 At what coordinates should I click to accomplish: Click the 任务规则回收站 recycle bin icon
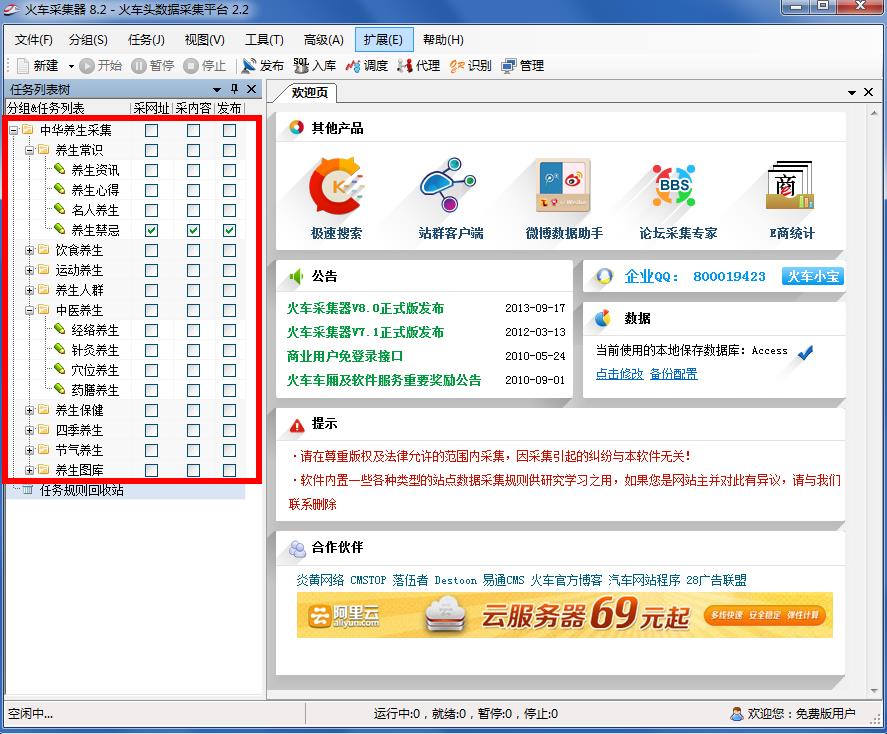coord(27,490)
